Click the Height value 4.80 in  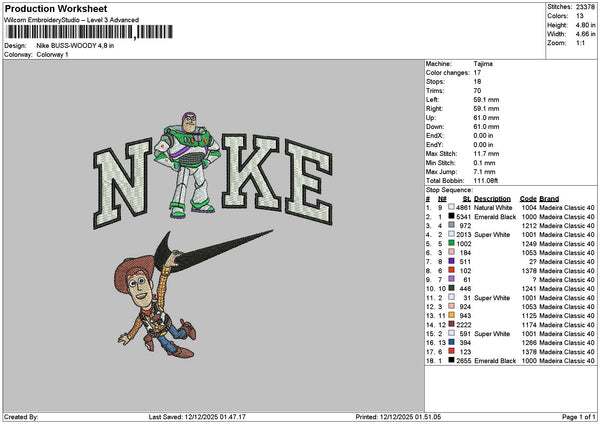[585, 25]
